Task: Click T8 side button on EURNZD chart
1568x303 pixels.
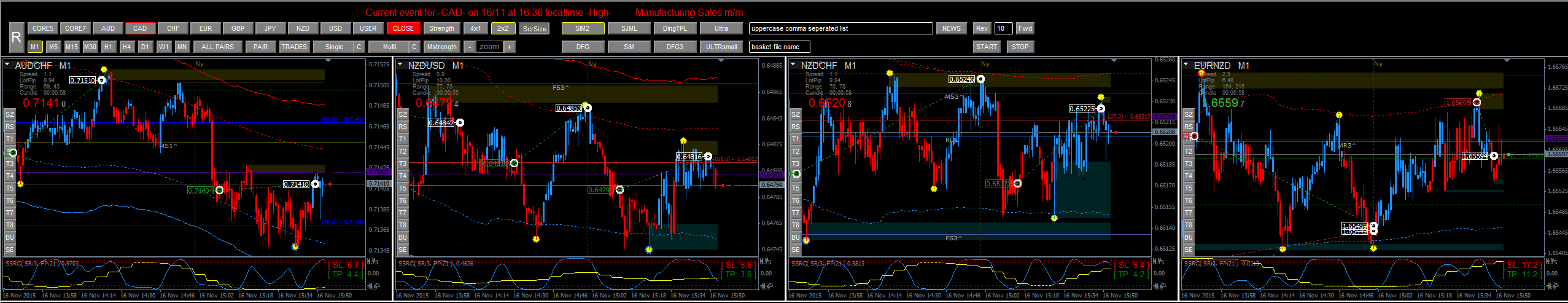Action: (1189, 225)
